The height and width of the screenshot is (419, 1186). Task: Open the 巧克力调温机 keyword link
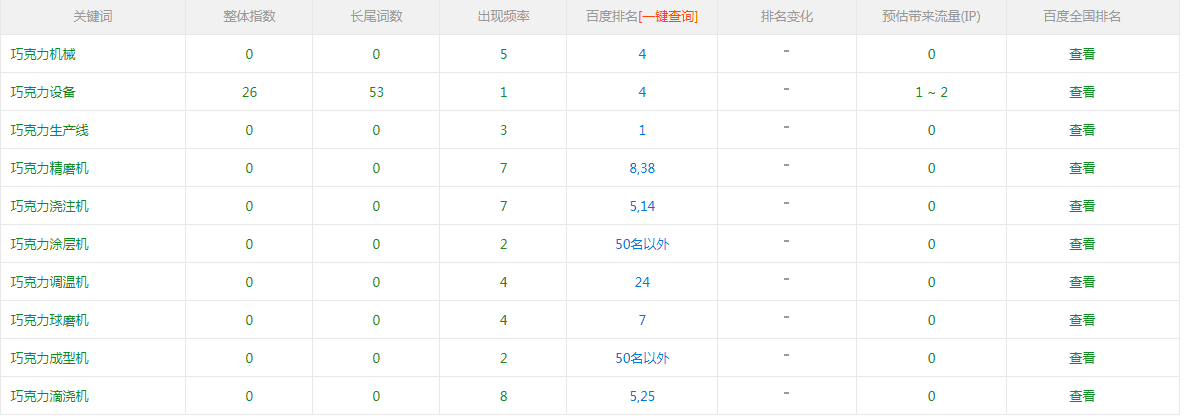tap(50, 282)
